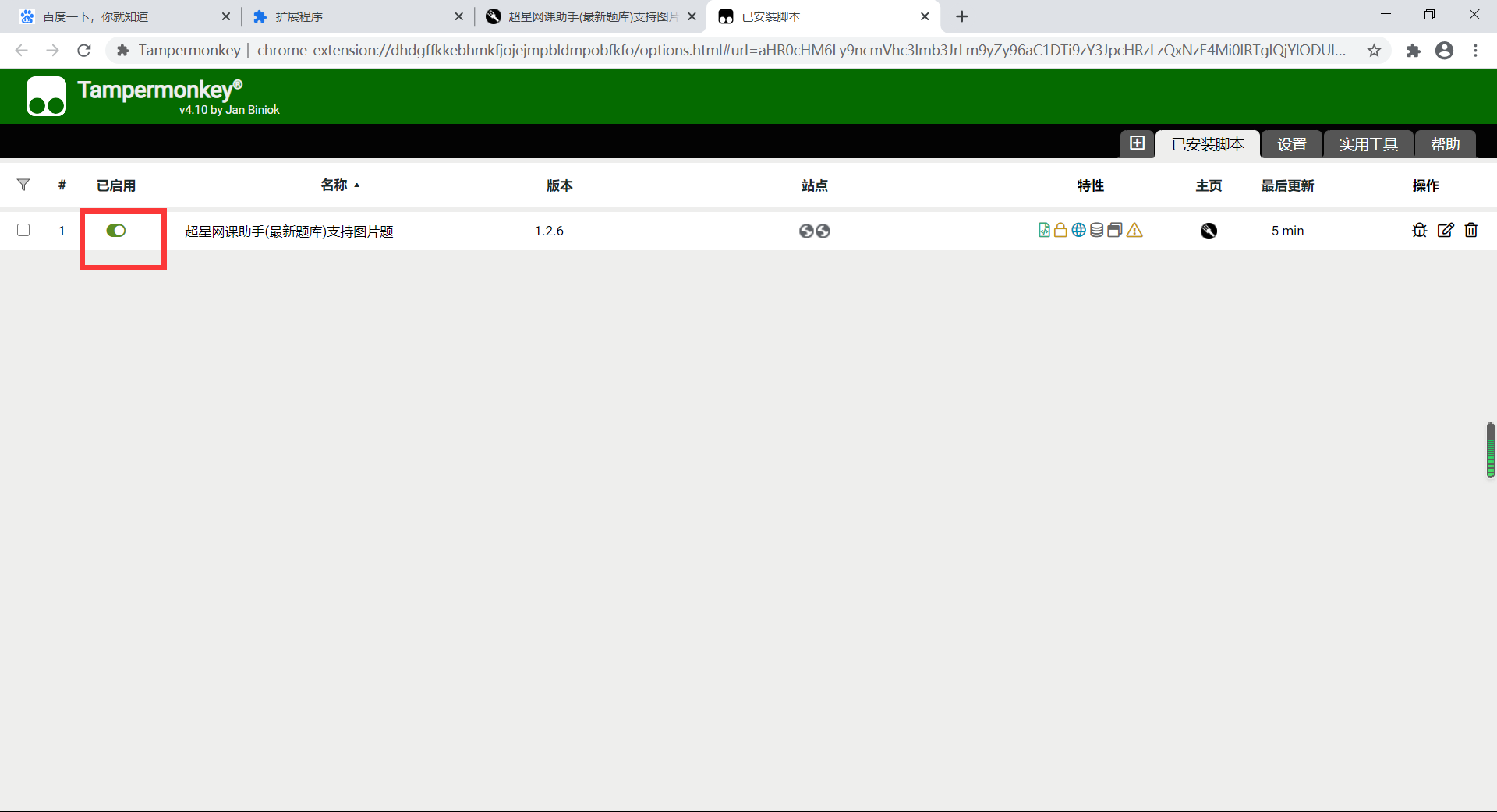The width and height of the screenshot is (1497, 812).
Task: Close the 扩展程序 browser tab
Action: [x=458, y=16]
